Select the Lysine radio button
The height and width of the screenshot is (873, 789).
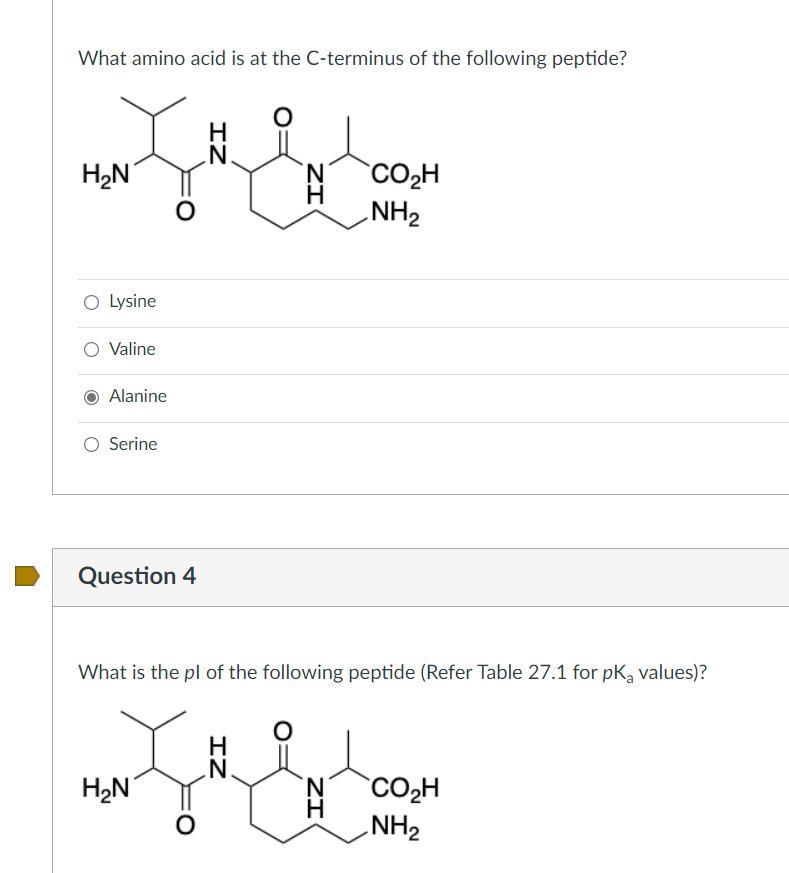tap(91, 301)
